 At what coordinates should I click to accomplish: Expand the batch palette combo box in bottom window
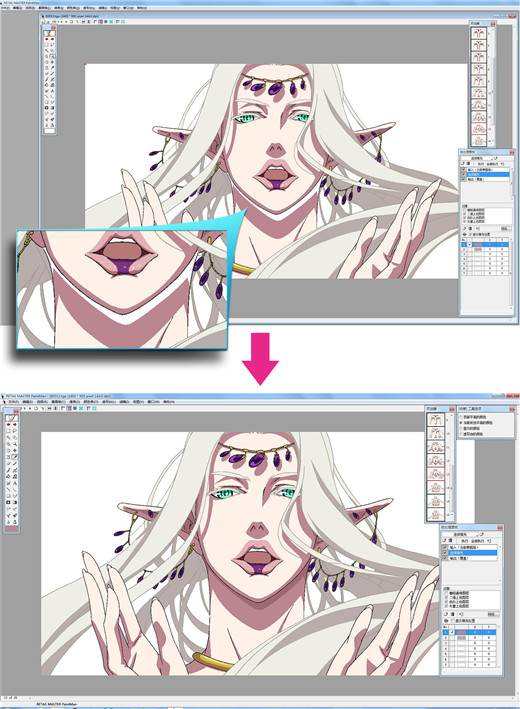click(461, 534)
